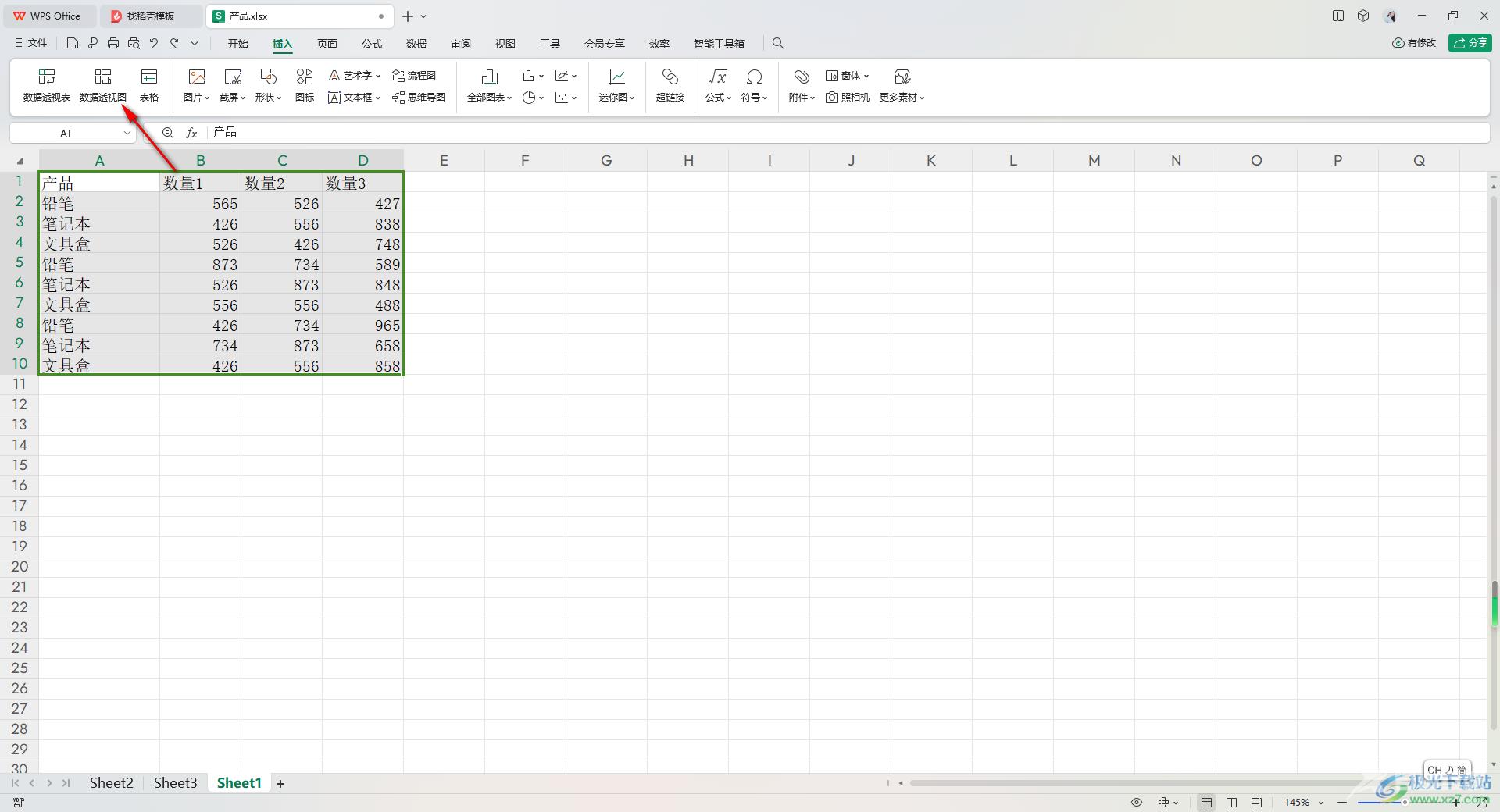The width and height of the screenshot is (1500, 812).
Task: Undo the last action
Action: click(154, 44)
